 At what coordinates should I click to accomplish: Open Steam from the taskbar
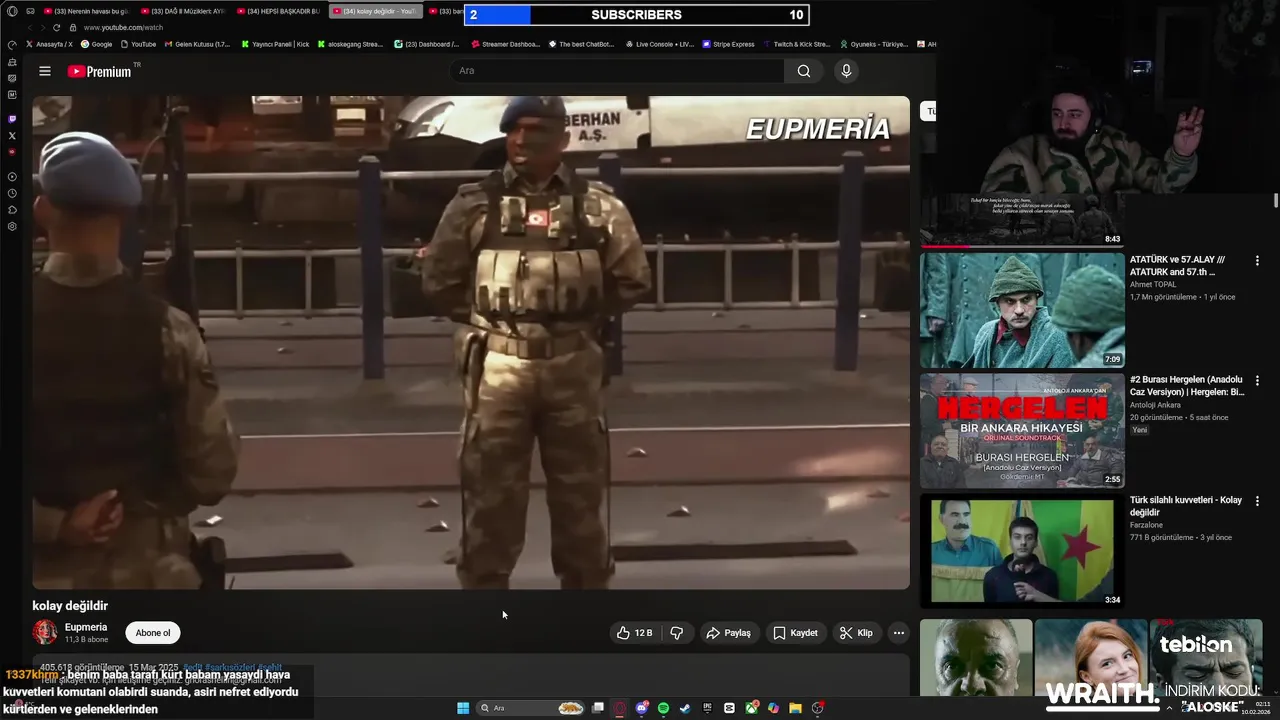tap(685, 708)
